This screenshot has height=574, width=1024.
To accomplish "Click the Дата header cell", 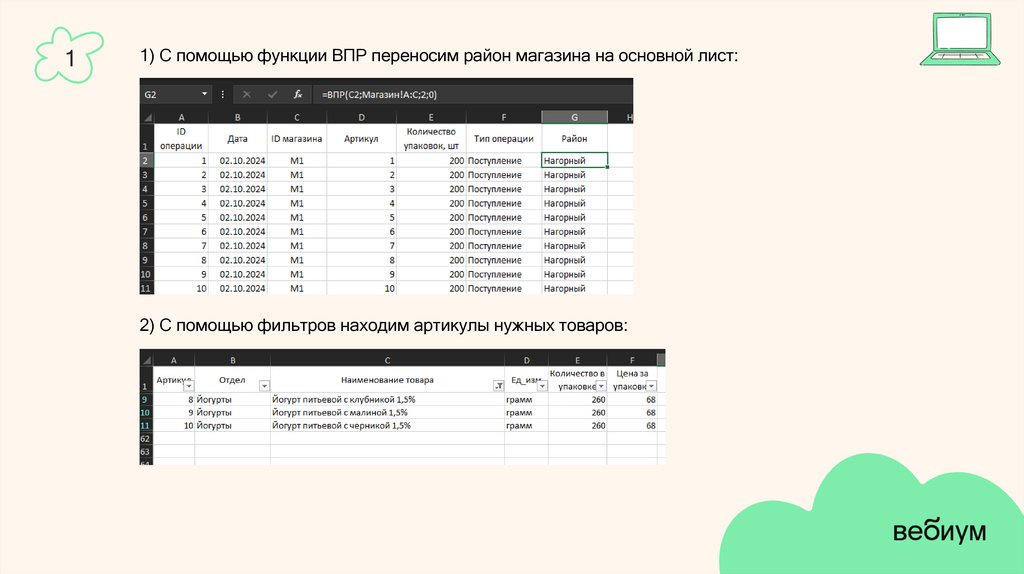I will [x=237, y=138].
